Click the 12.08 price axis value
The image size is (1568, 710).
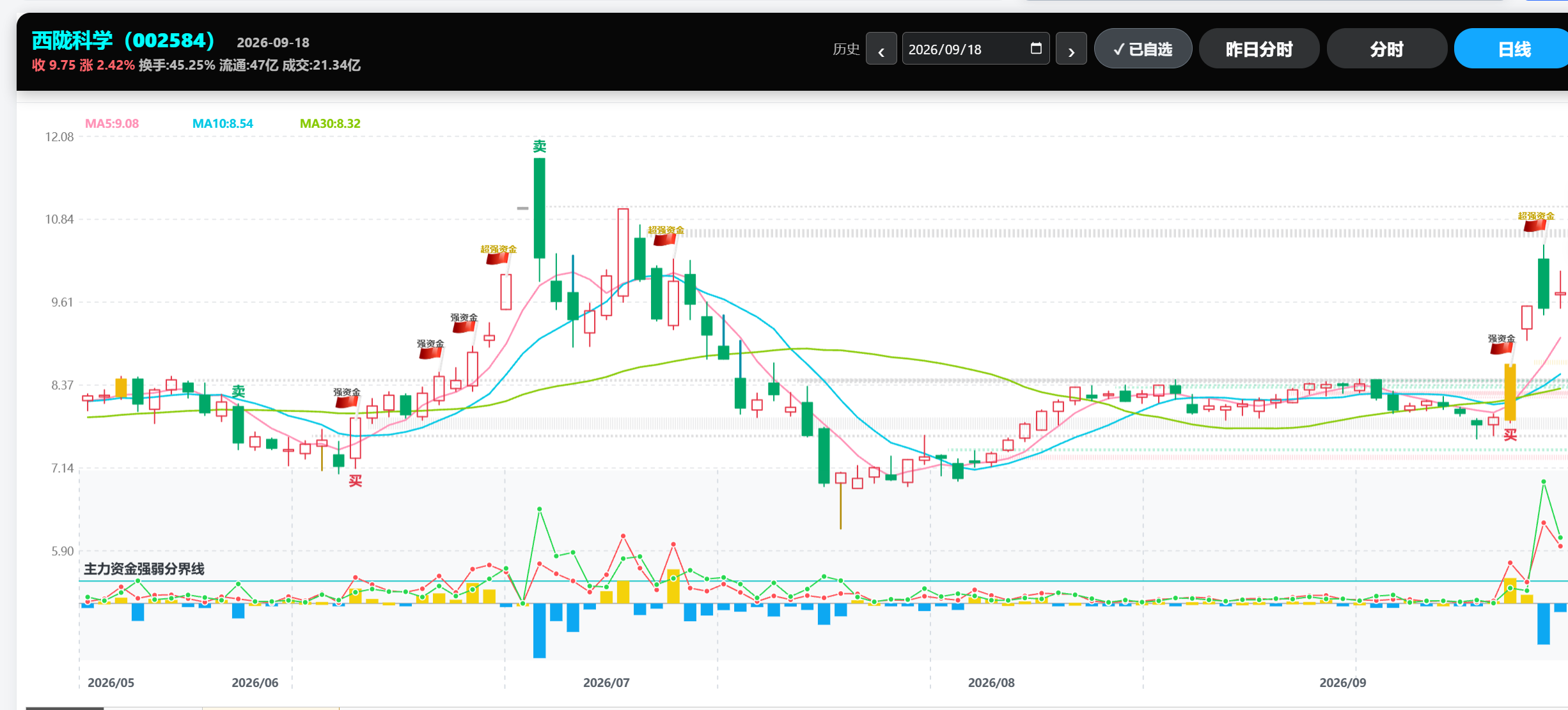59,137
